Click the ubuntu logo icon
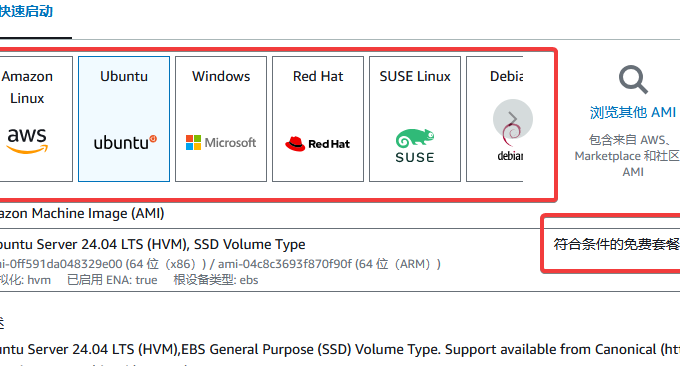680x366 pixels. (x=125, y=142)
